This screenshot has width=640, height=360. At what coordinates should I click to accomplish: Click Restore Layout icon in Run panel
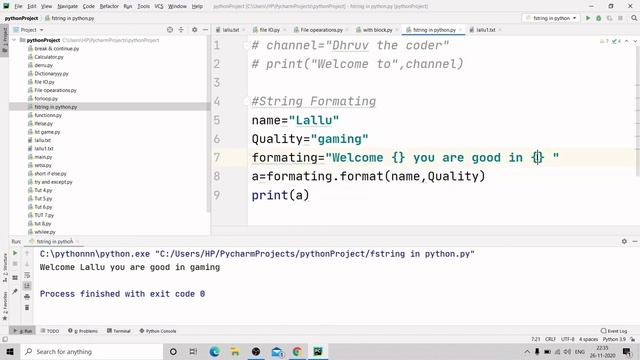point(15,278)
